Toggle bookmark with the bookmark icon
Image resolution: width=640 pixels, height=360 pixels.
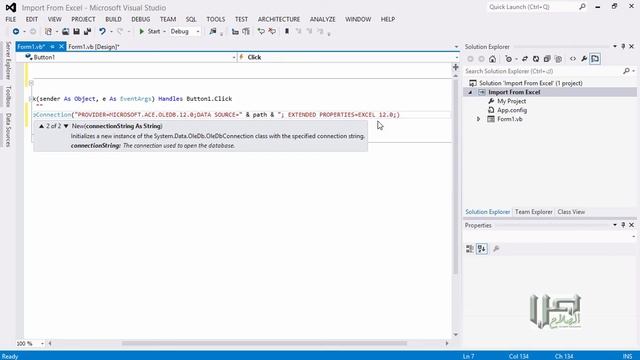(x=287, y=31)
